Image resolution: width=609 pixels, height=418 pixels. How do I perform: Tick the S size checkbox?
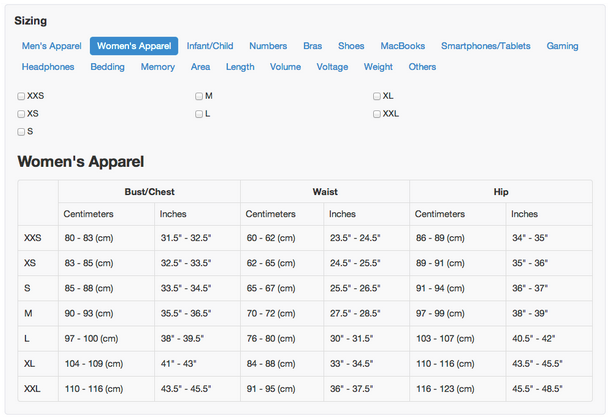[21, 132]
